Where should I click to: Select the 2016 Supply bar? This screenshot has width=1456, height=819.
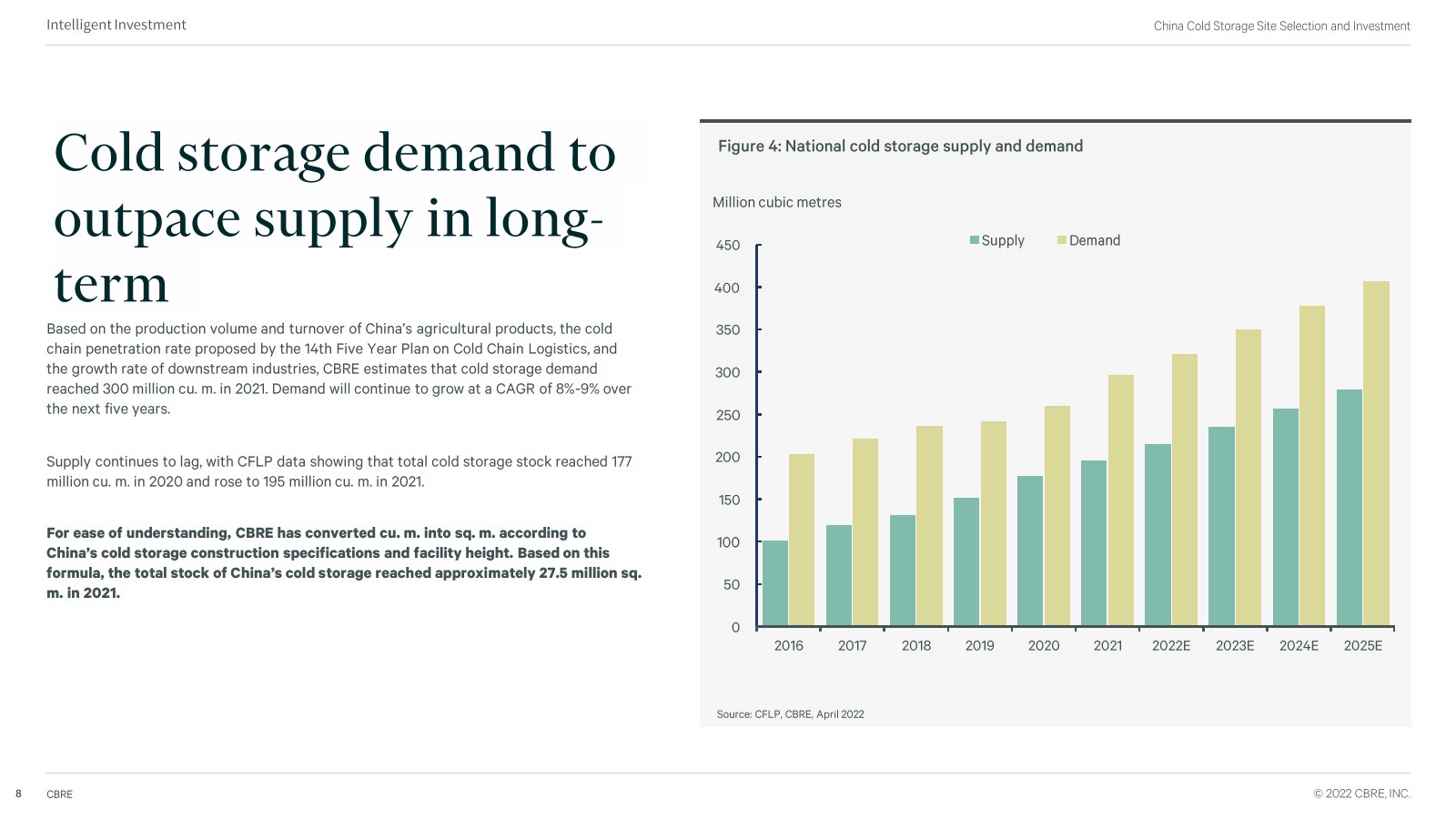pos(775,583)
